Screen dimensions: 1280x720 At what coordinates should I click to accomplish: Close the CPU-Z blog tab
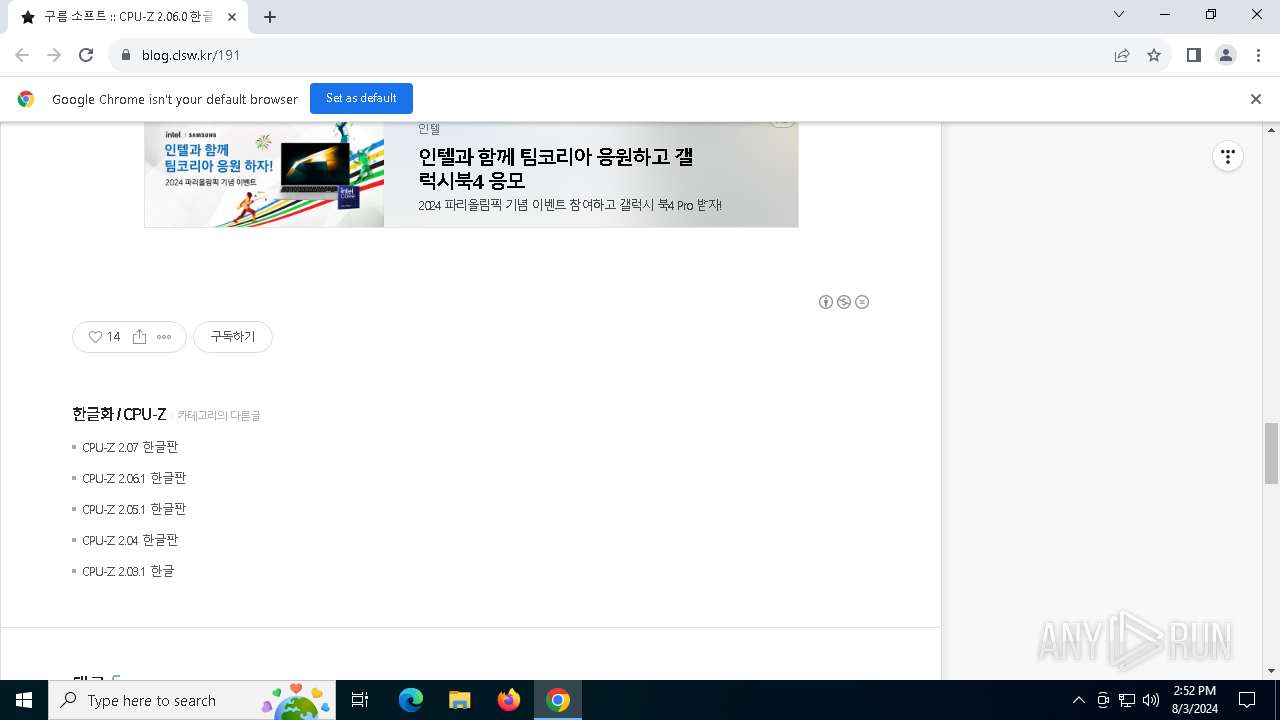[x=233, y=17]
